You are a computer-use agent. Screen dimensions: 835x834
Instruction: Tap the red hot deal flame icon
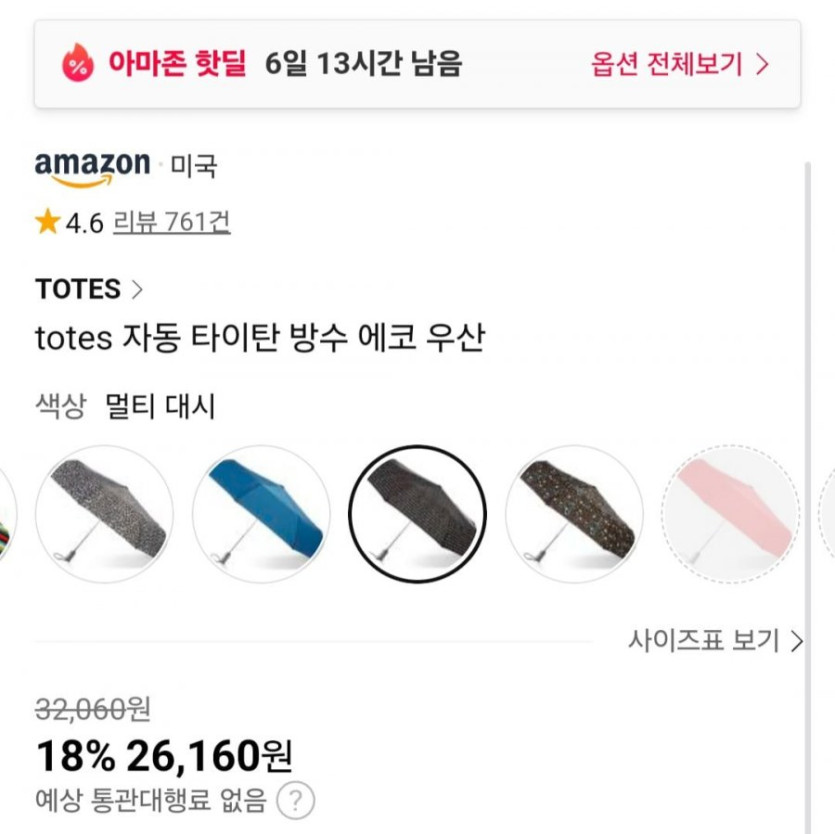76,65
